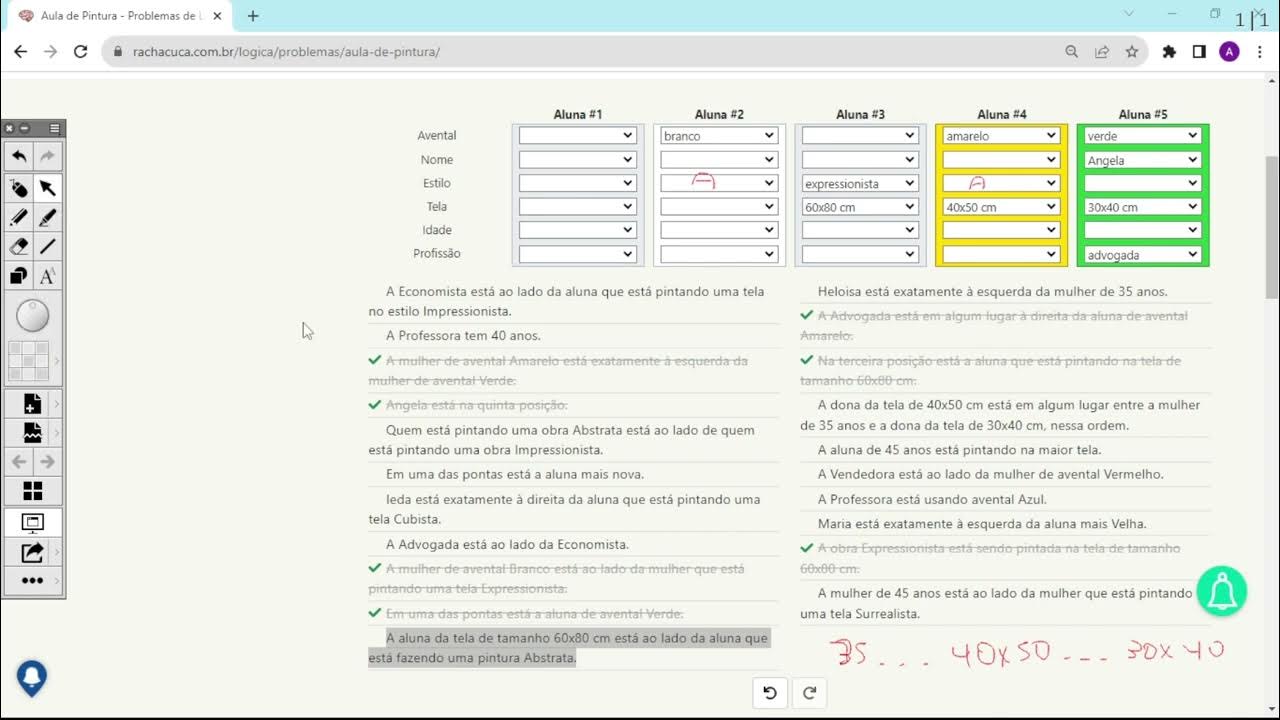Click the green notification bell button
Viewport: 1280px width, 720px height.
coord(1221,592)
